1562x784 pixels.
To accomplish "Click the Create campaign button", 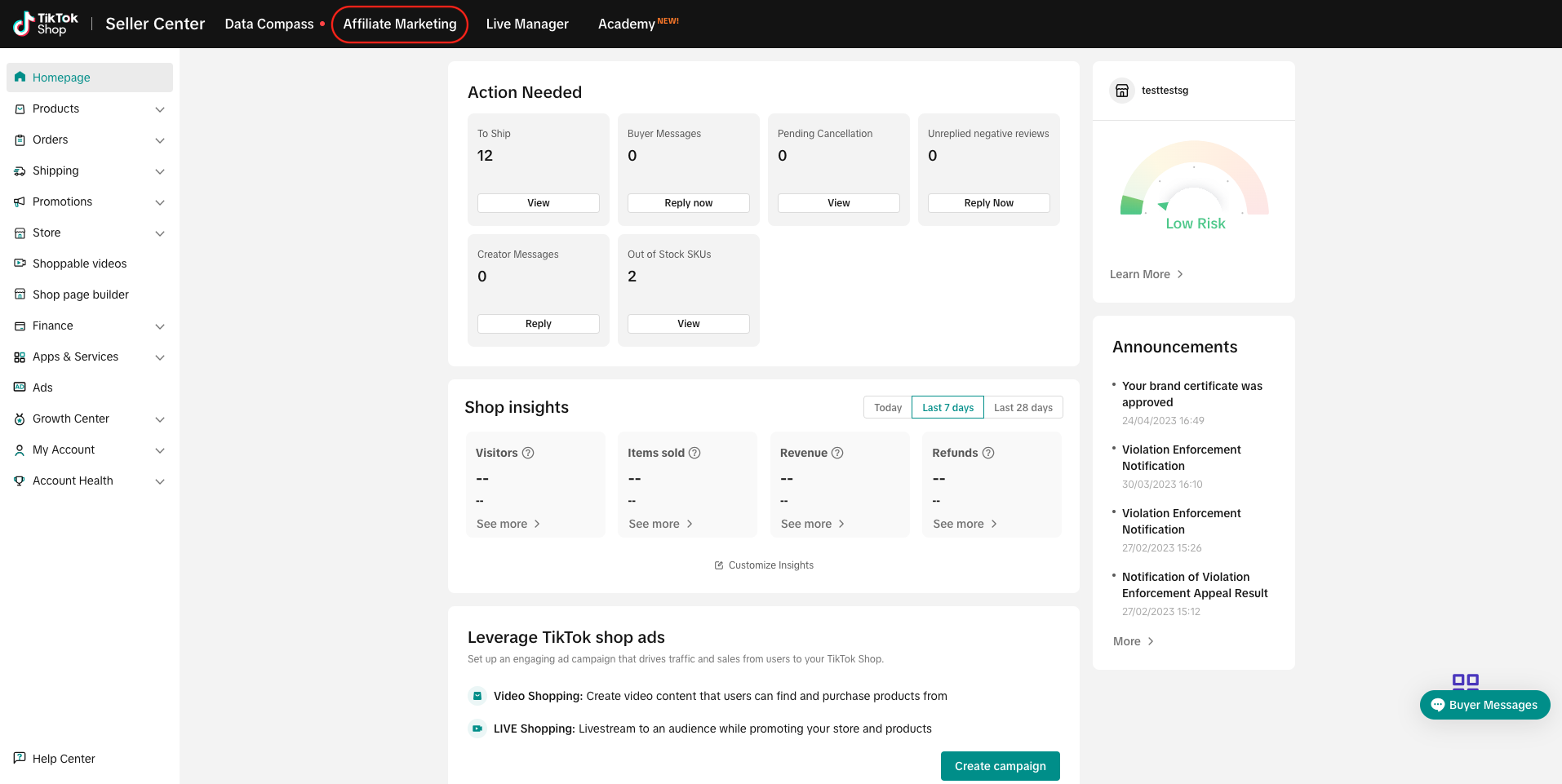I will tap(1000, 766).
